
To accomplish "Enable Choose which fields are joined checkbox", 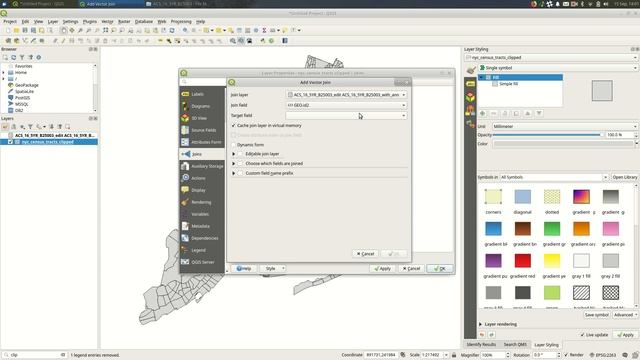I will click(240, 163).
